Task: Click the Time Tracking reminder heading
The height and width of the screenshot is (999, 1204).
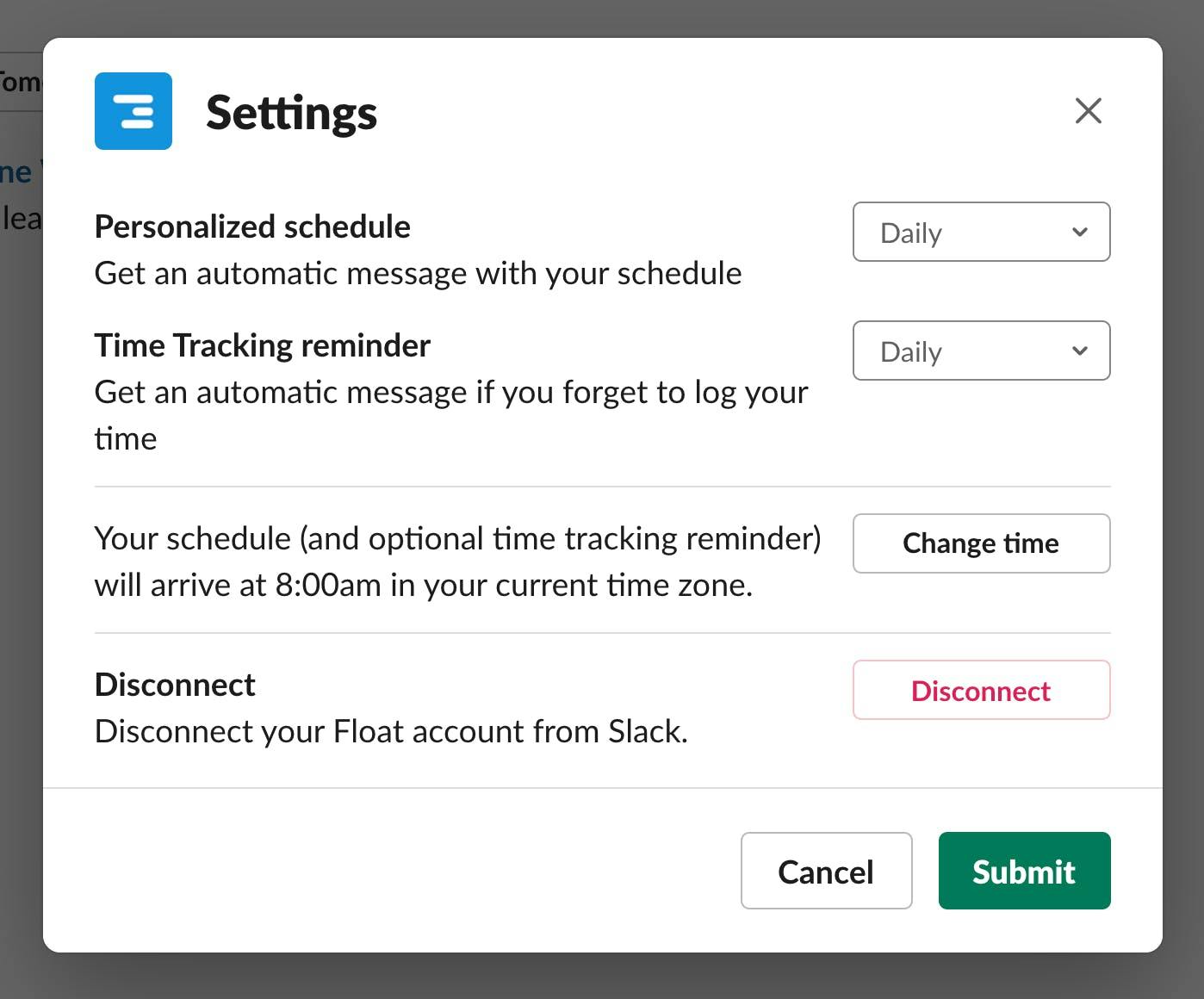Action: [262, 345]
